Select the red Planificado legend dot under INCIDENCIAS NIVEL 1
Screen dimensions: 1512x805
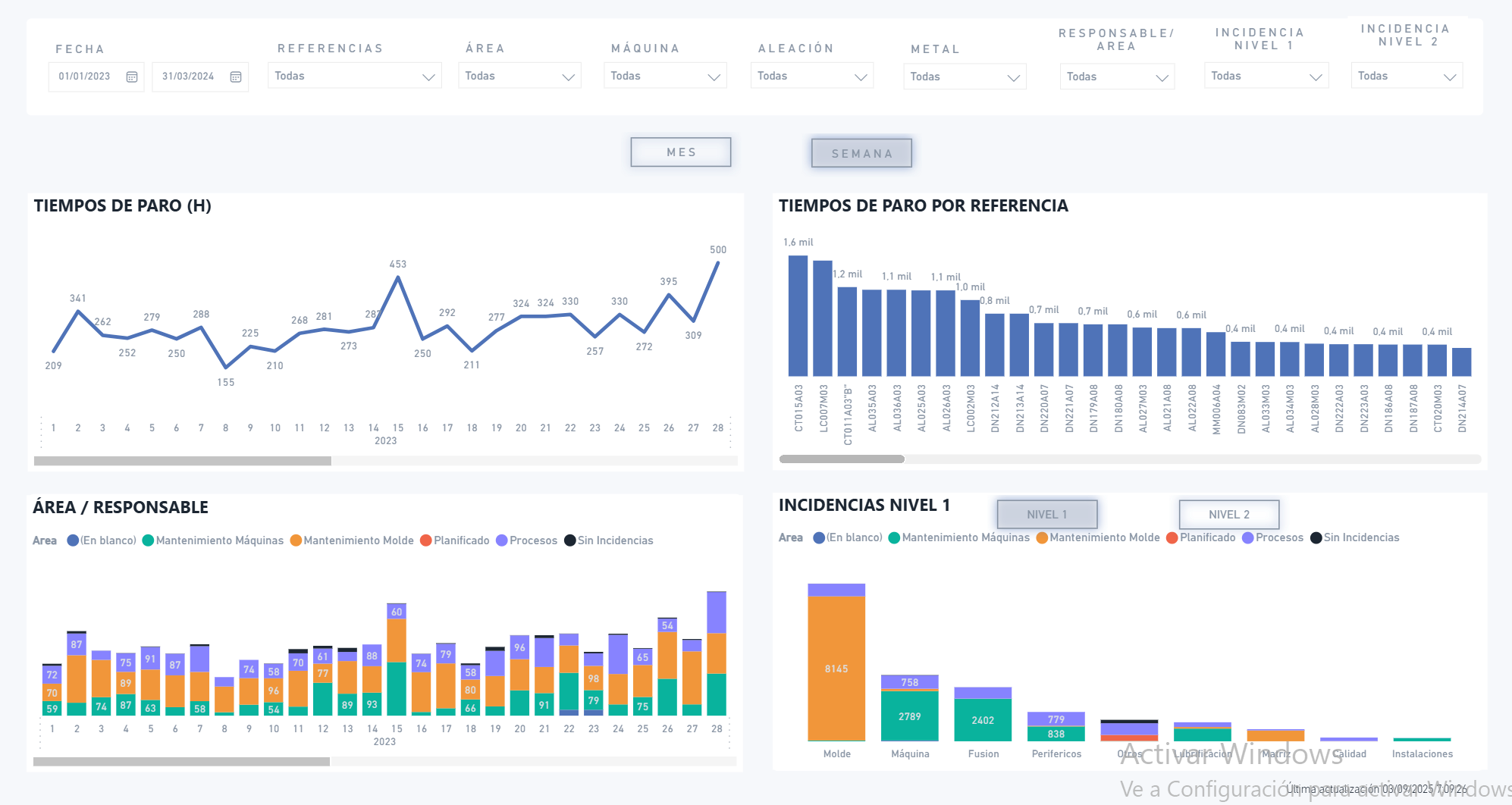click(x=1172, y=537)
